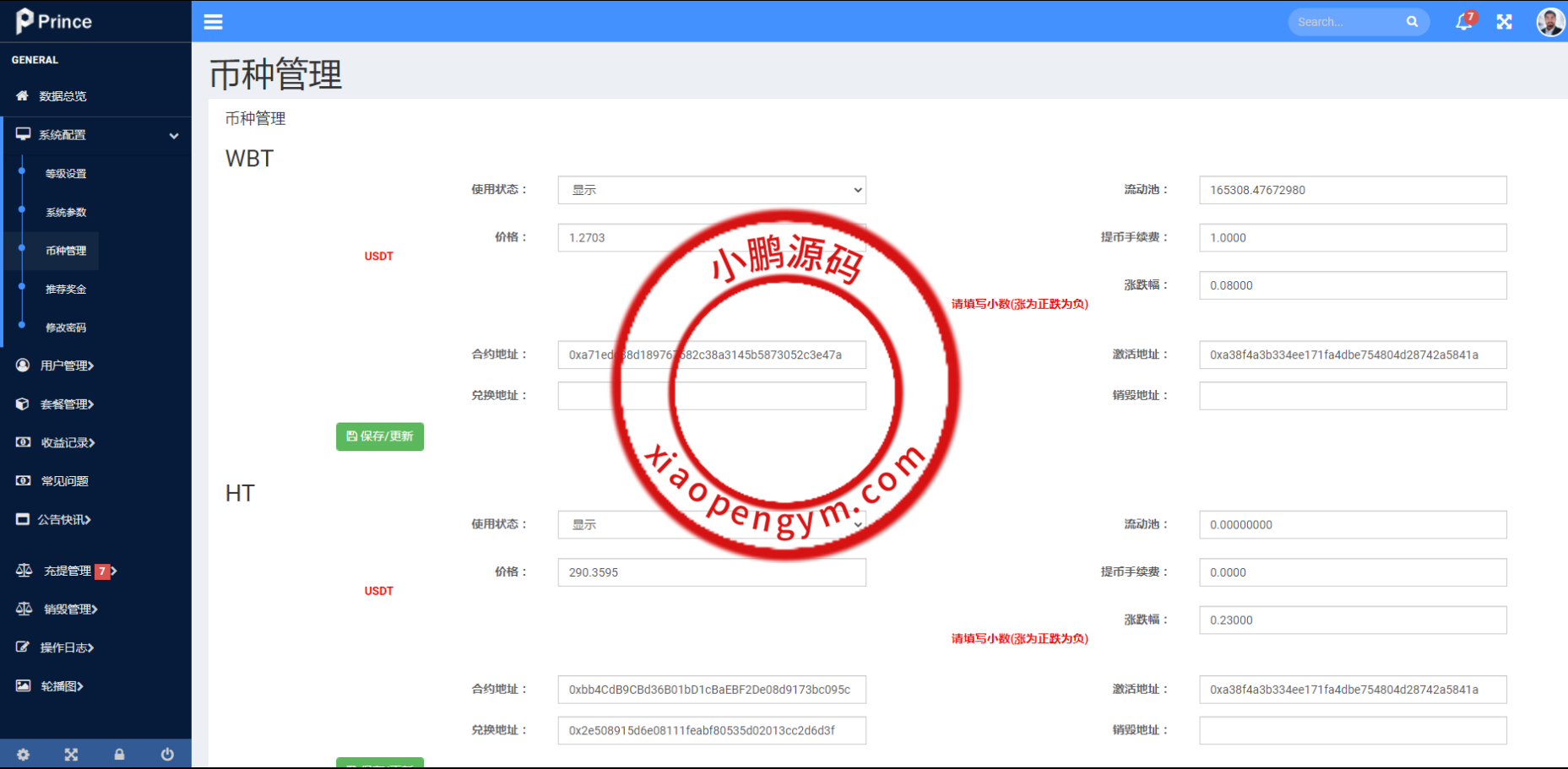This screenshot has height=769, width=1568.
Task: Click the Prince logo link
Action: point(54,21)
